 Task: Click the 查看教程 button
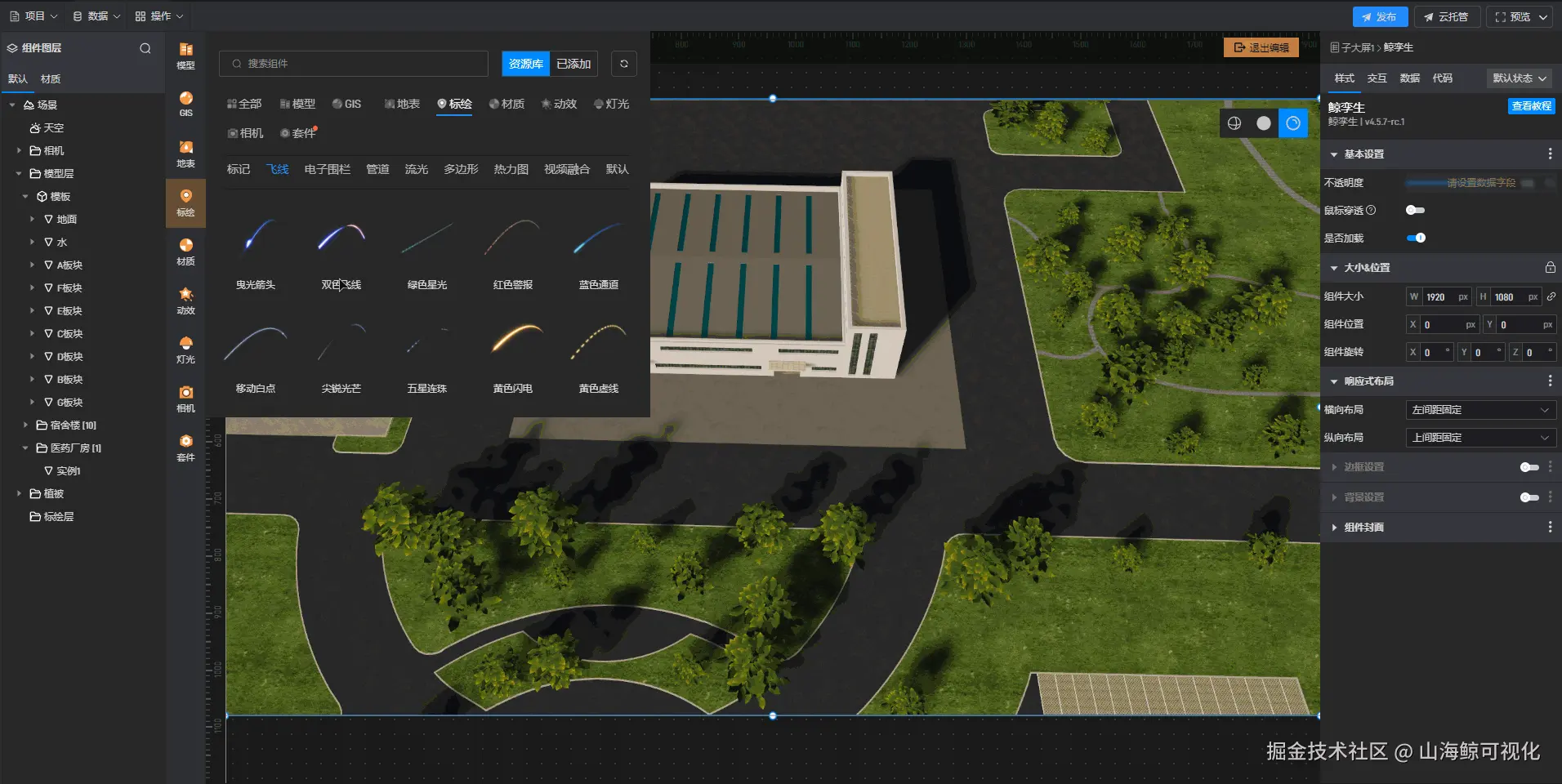pyautogui.click(x=1531, y=106)
